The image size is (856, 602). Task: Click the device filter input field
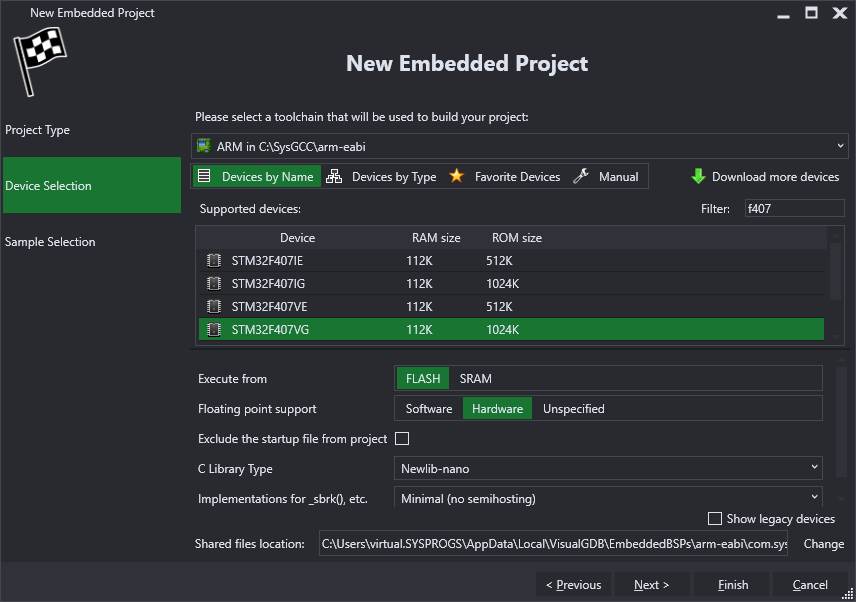[x=794, y=208]
